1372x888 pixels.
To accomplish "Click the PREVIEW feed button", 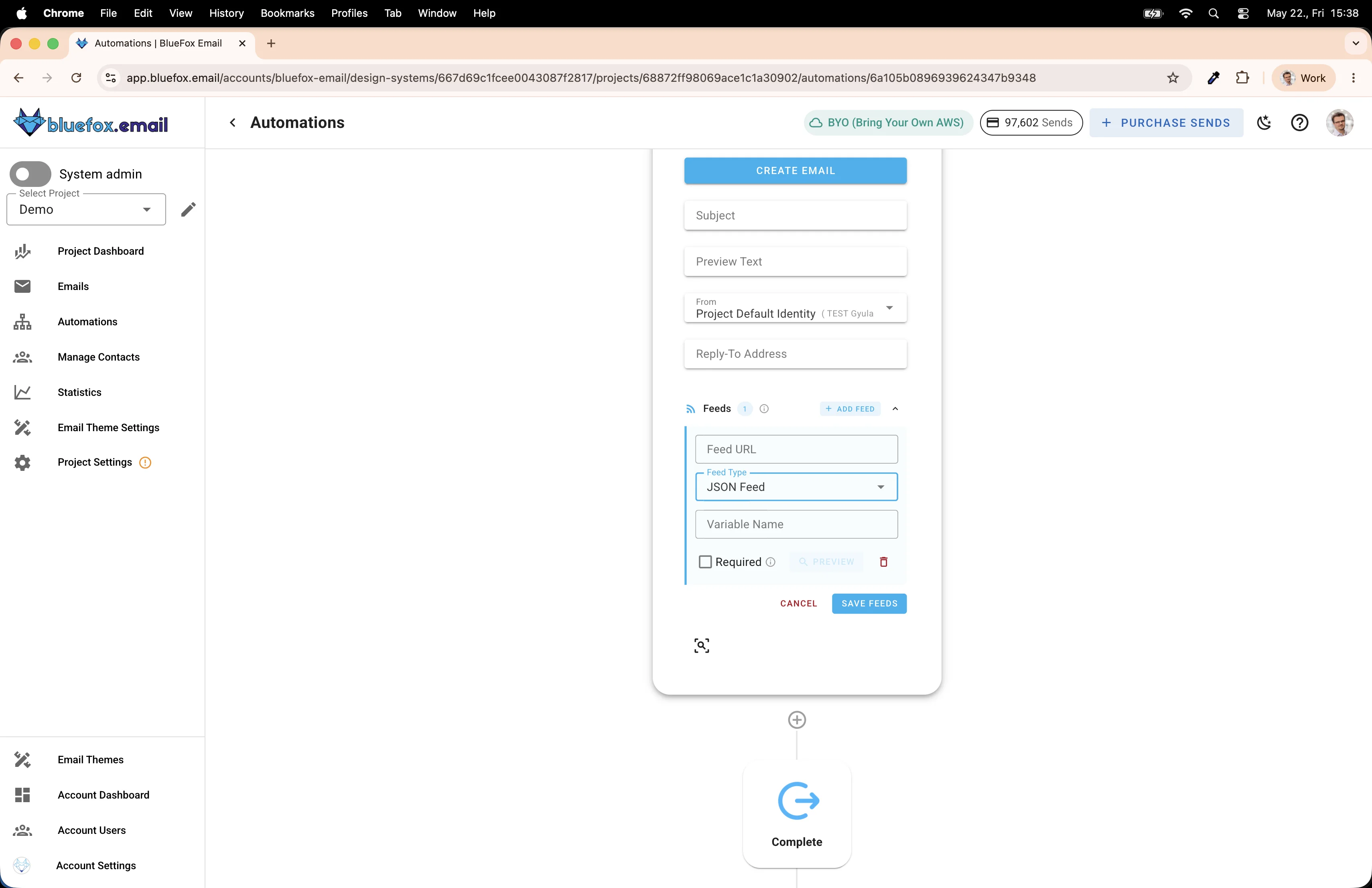I will click(827, 562).
